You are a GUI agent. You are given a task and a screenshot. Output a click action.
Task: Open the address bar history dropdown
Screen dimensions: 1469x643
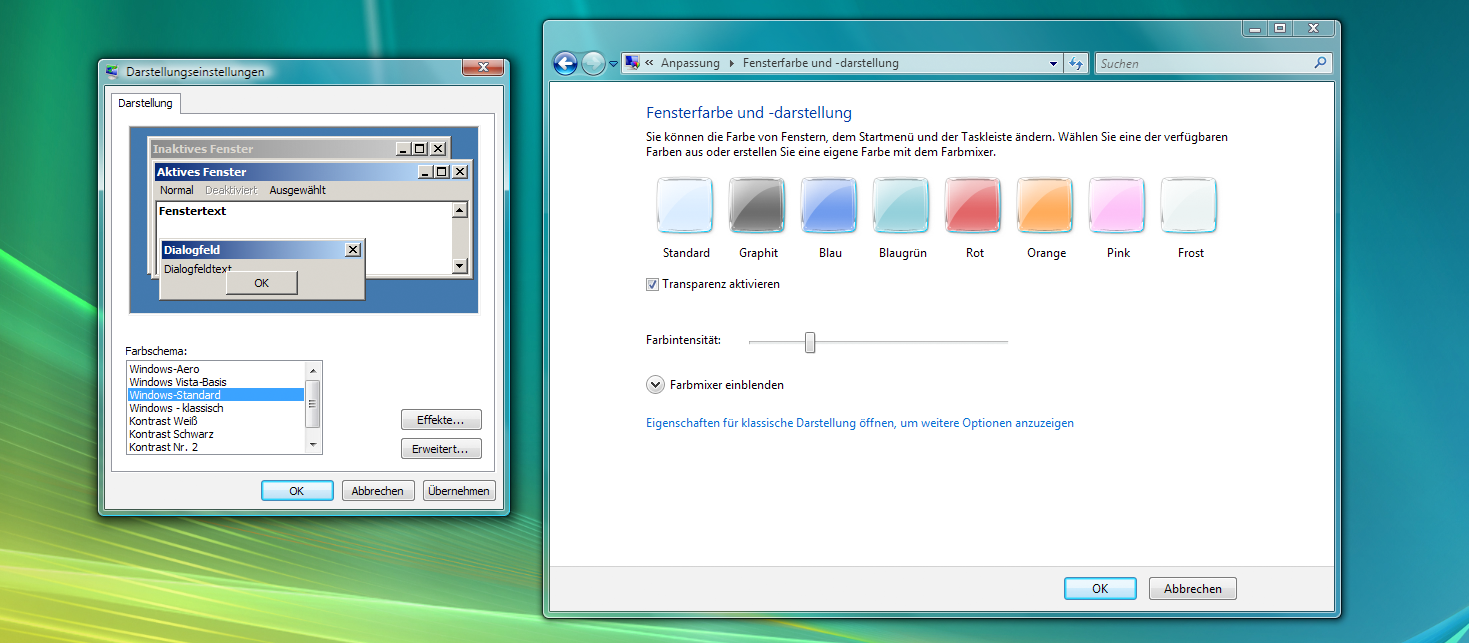pyautogui.click(x=1053, y=63)
